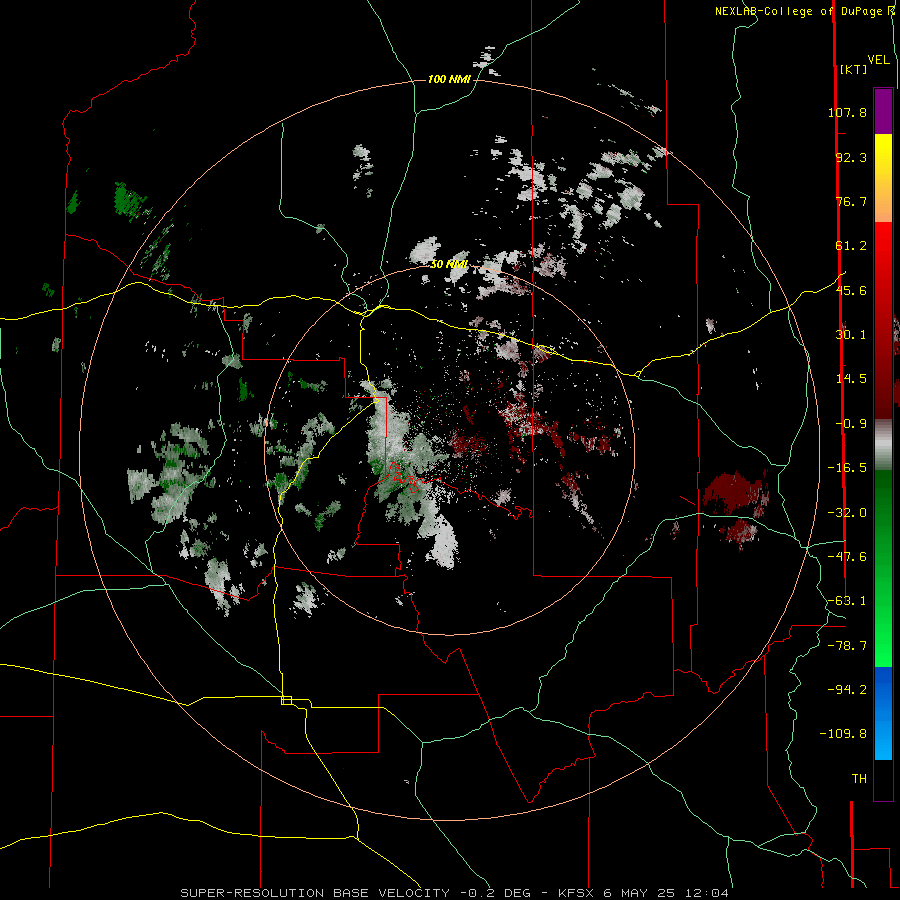Image resolution: width=900 pixels, height=900 pixels.
Task: Select the -32.0 velocity scale value
Action: 847,513
